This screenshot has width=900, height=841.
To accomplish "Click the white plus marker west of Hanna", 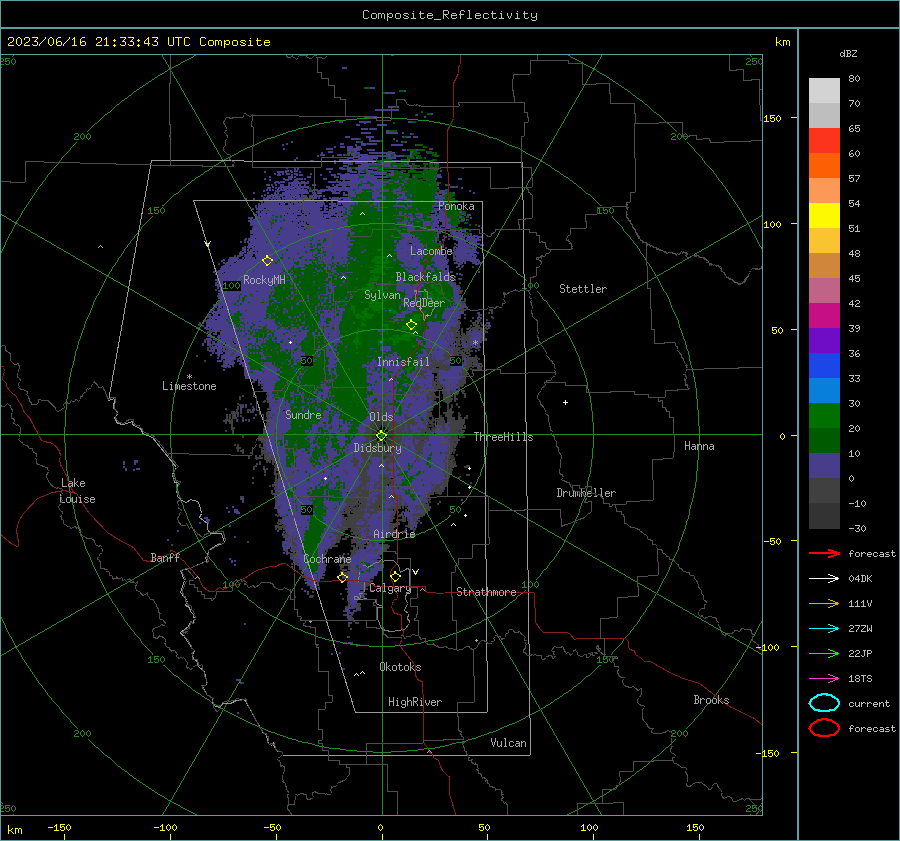I will pos(565,402).
